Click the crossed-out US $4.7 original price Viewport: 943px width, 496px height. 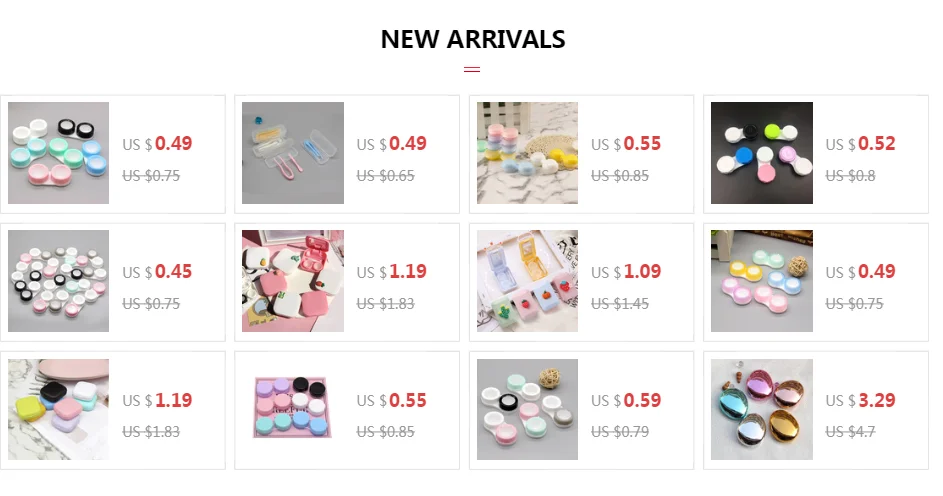tap(850, 432)
